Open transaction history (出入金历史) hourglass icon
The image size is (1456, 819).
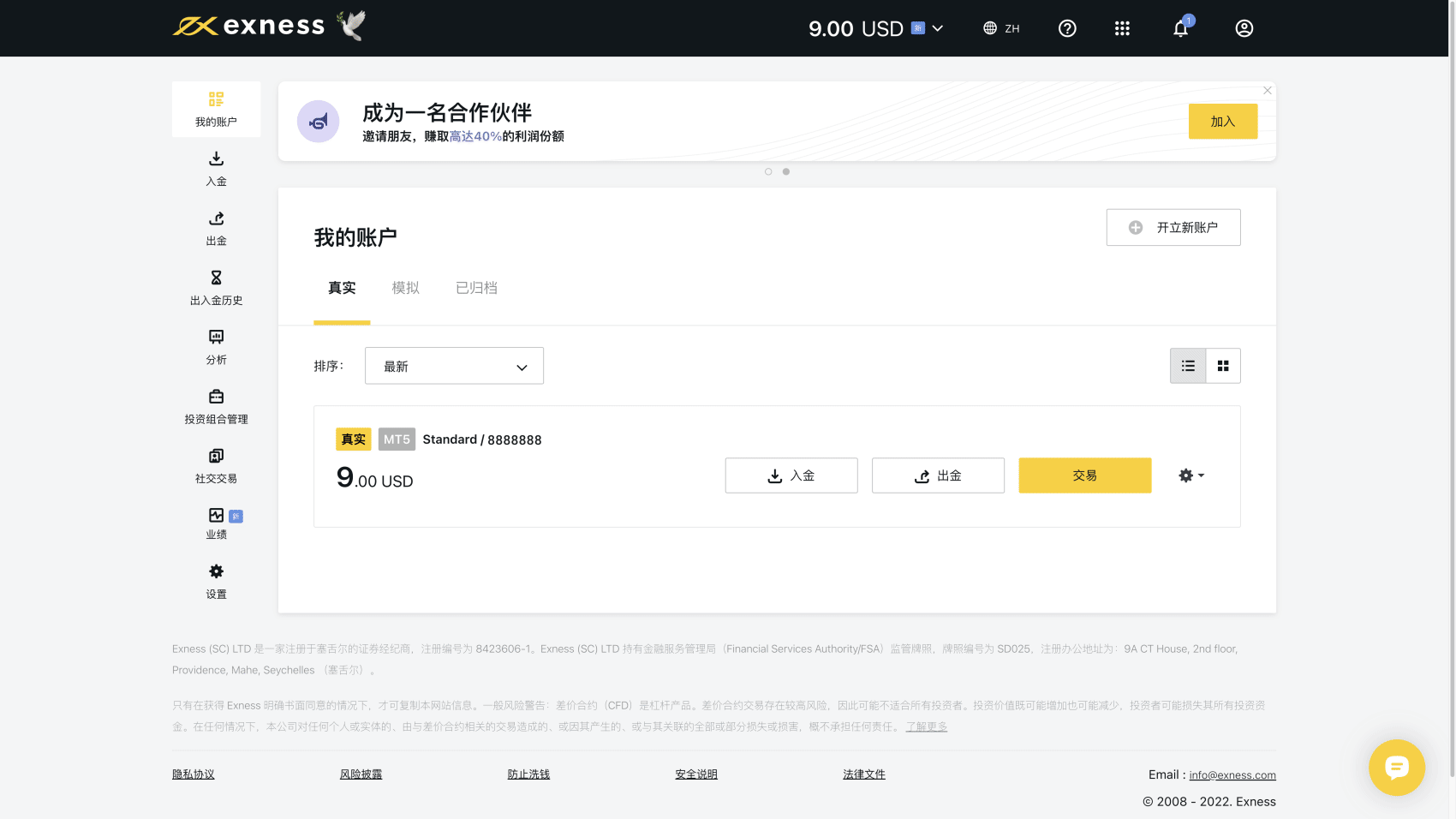point(216,278)
